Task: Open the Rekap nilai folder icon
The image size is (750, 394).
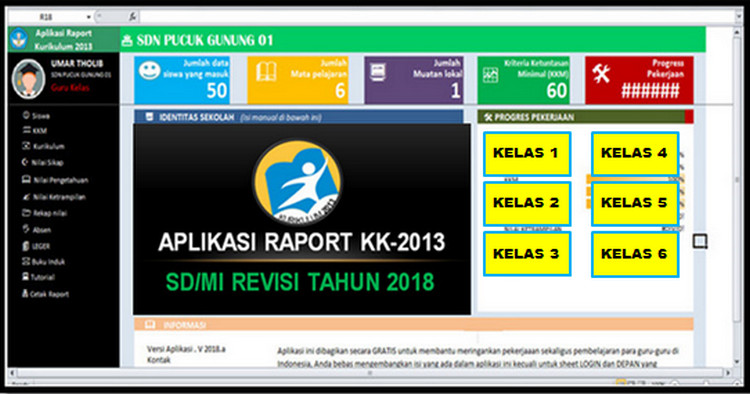Action: pos(26,213)
